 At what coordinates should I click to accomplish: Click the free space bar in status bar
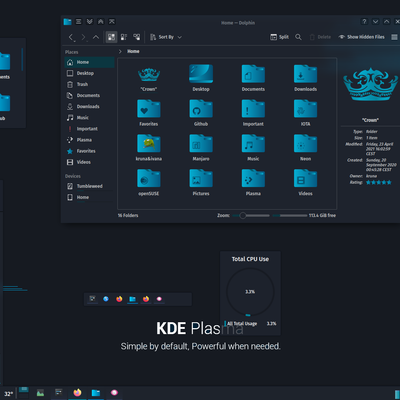(290, 216)
